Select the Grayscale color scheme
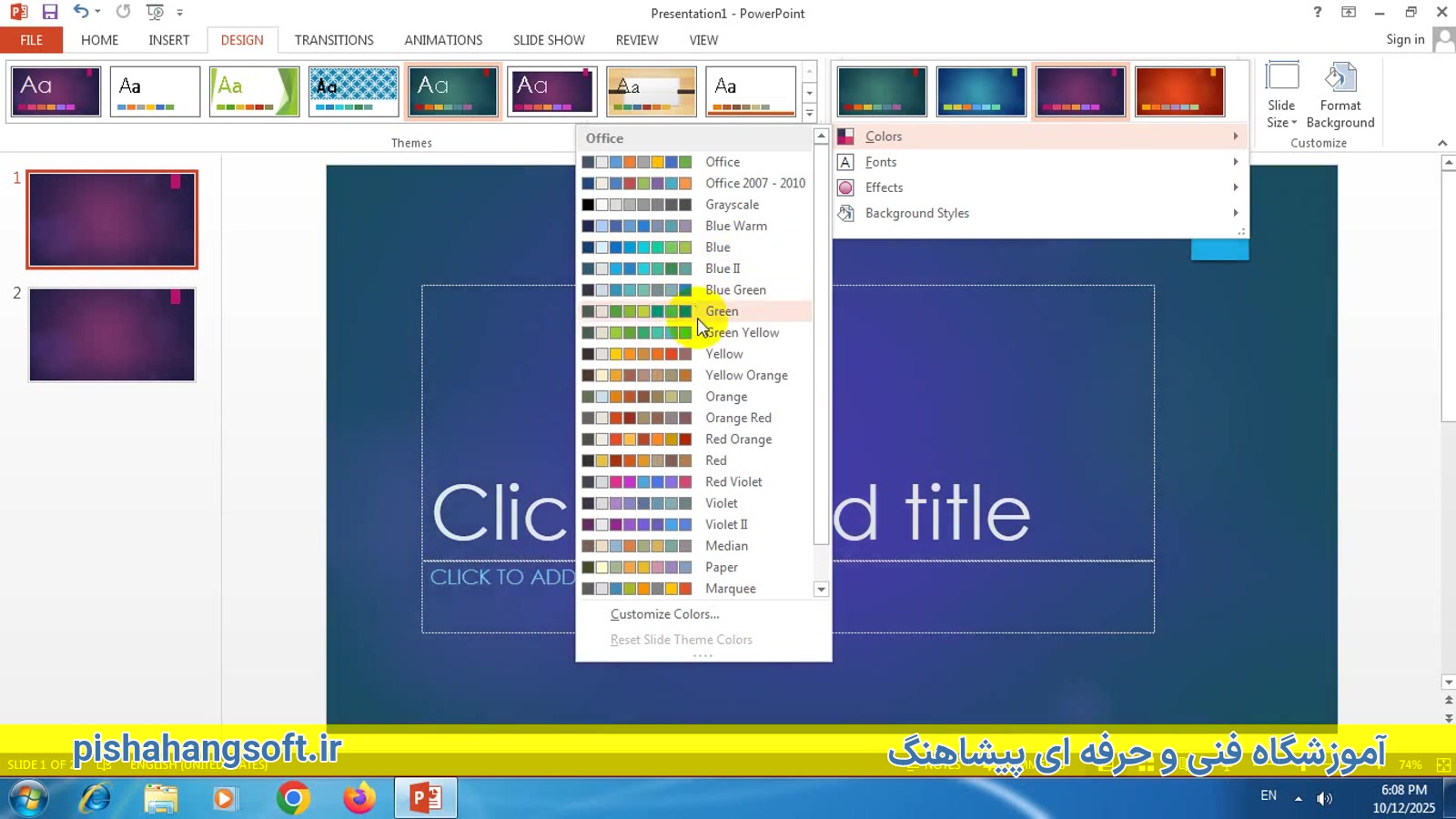Screen dimensions: 1456x819 (696, 205)
